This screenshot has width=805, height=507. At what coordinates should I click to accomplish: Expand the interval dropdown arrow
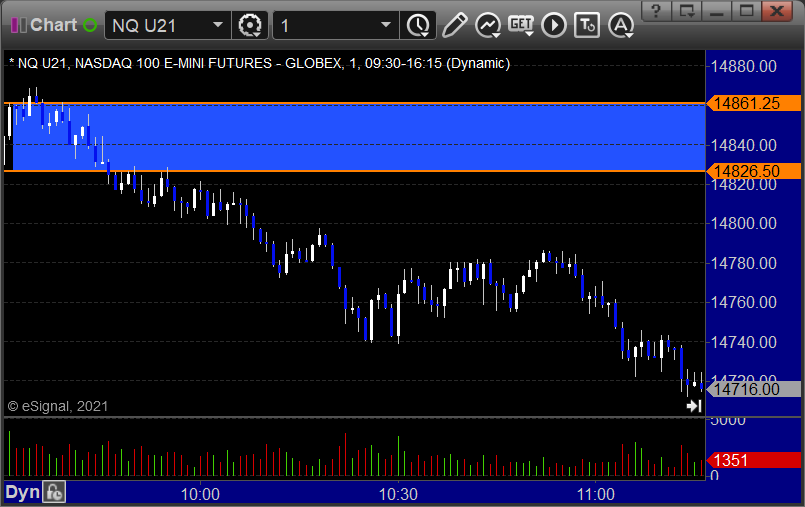click(x=386, y=25)
